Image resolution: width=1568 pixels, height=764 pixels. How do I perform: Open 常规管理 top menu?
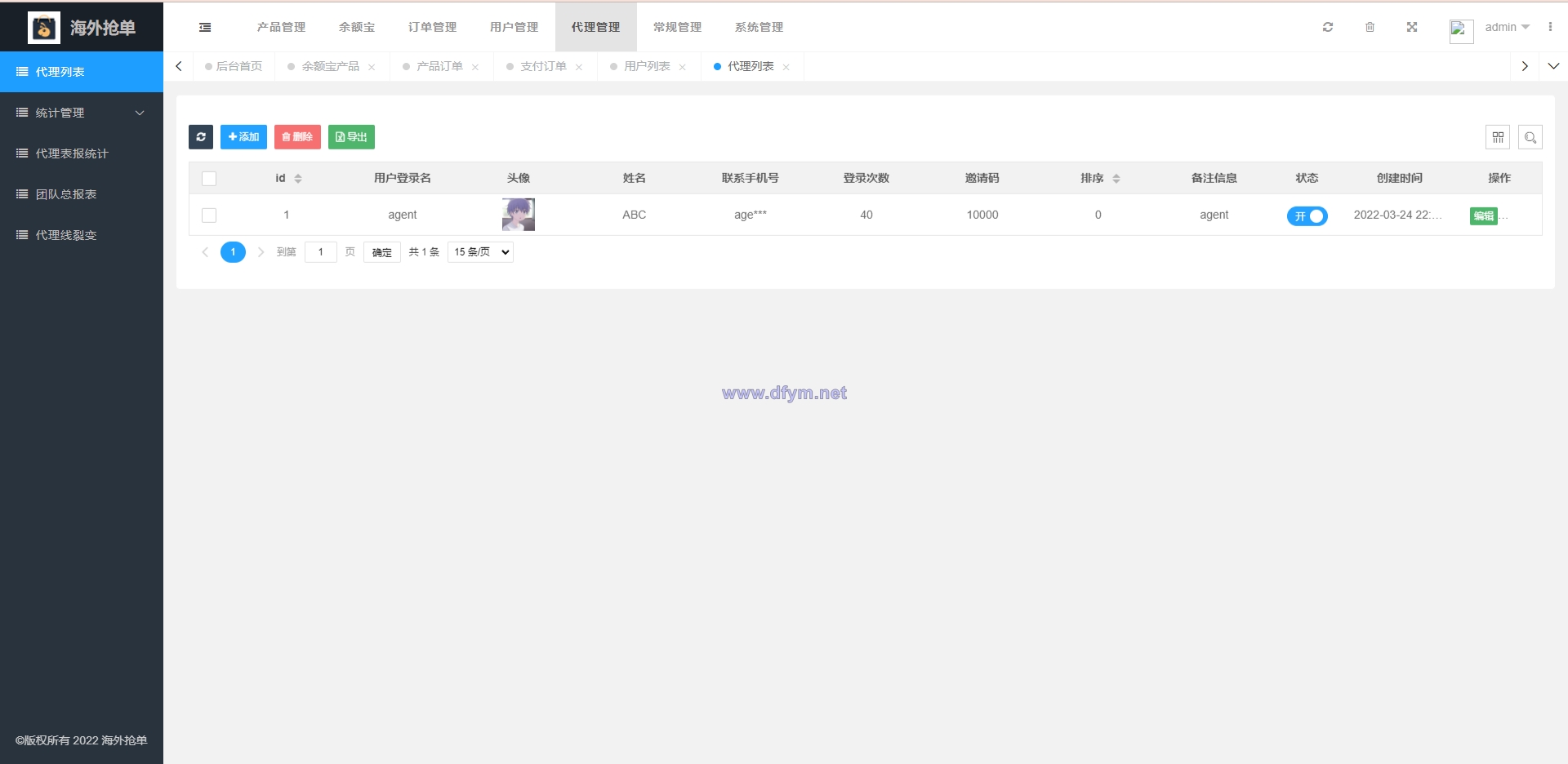pos(677,27)
